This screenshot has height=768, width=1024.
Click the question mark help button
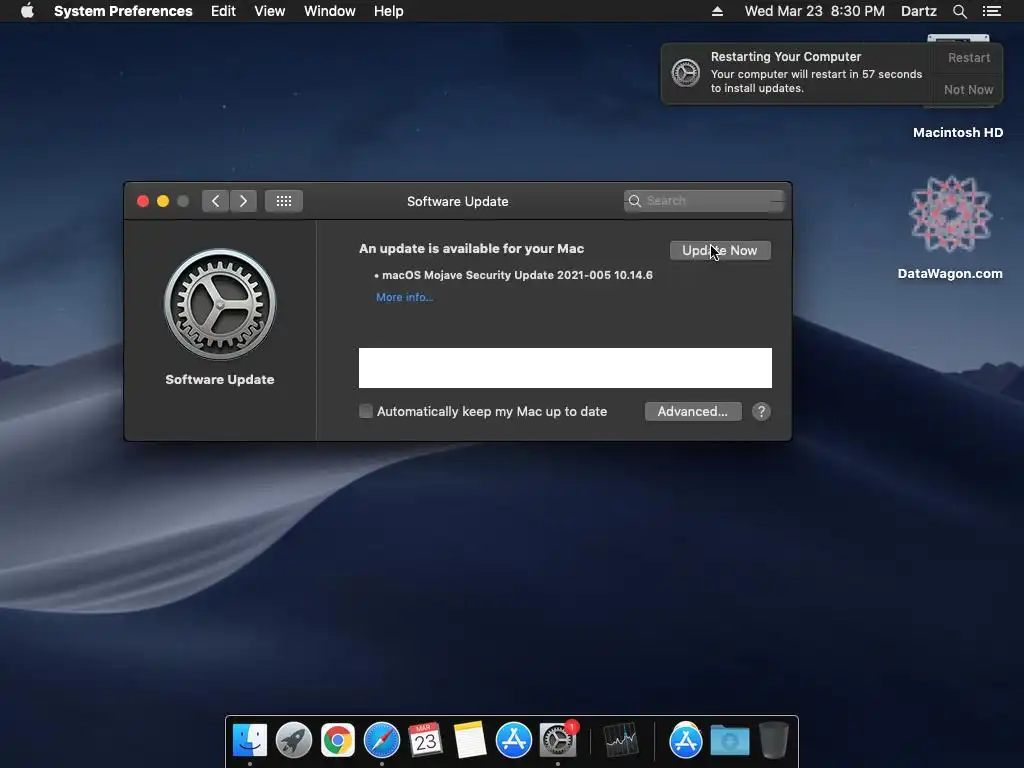coord(761,411)
